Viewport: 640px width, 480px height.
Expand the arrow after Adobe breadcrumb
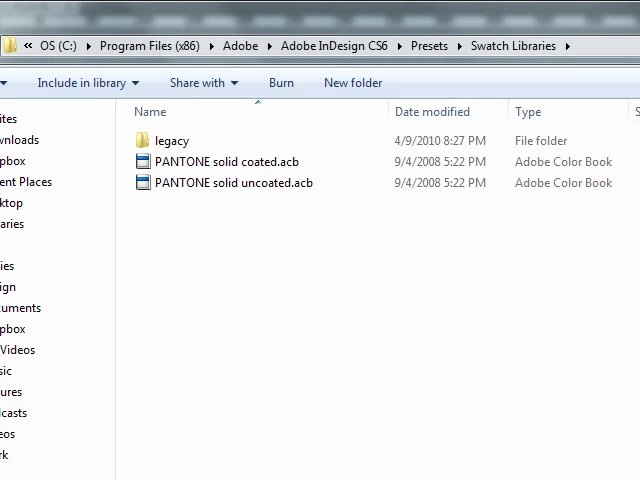[269, 46]
